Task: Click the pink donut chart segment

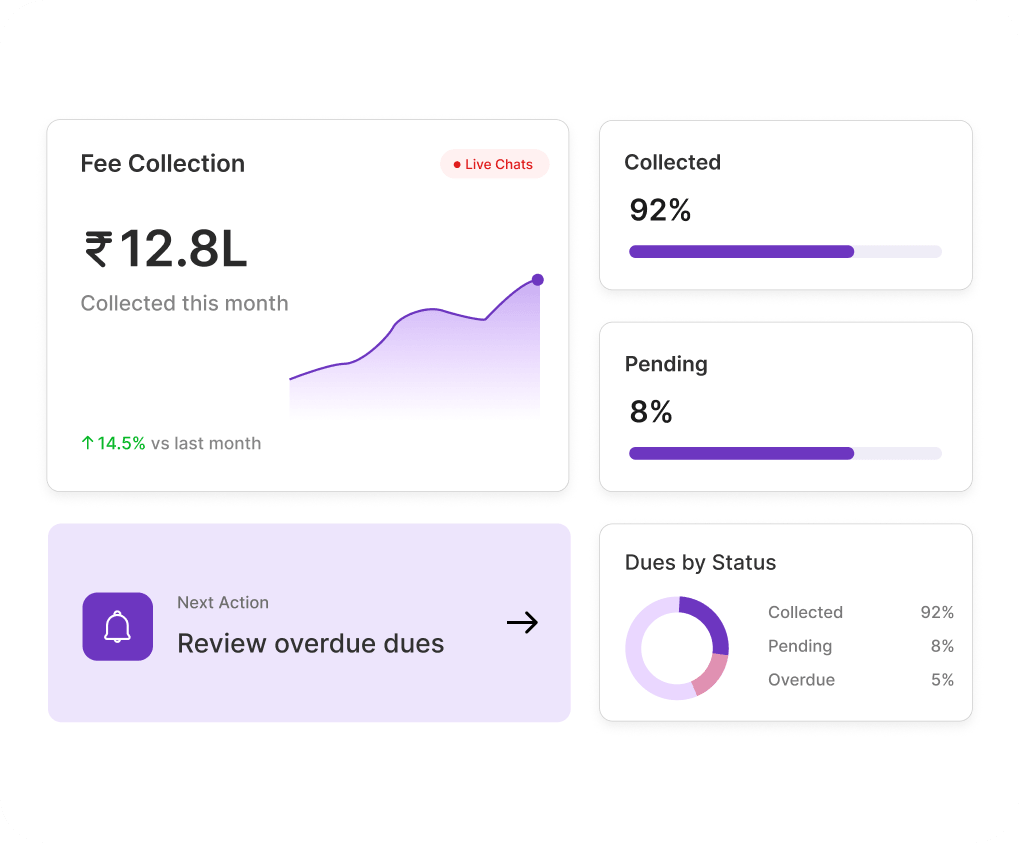Action: (711, 676)
